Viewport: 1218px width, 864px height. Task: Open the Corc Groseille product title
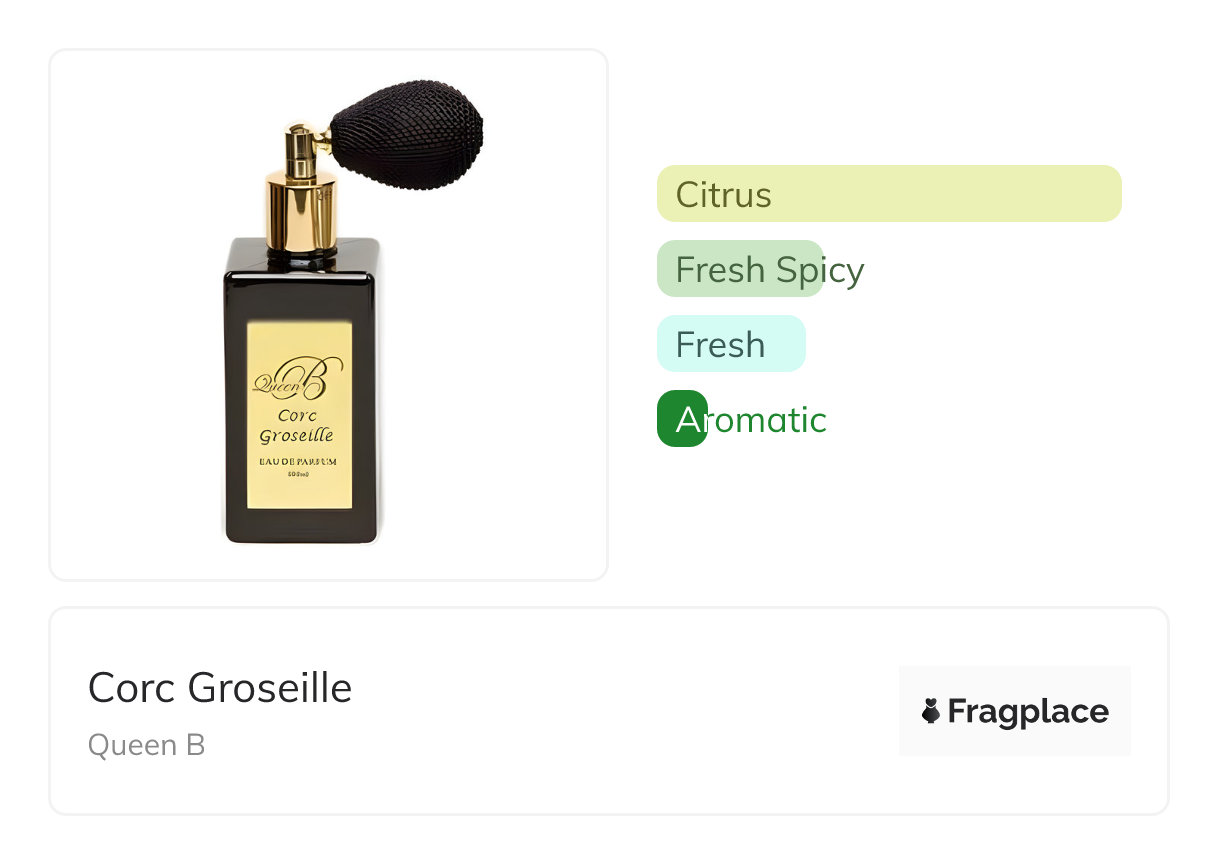click(x=220, y=688)
